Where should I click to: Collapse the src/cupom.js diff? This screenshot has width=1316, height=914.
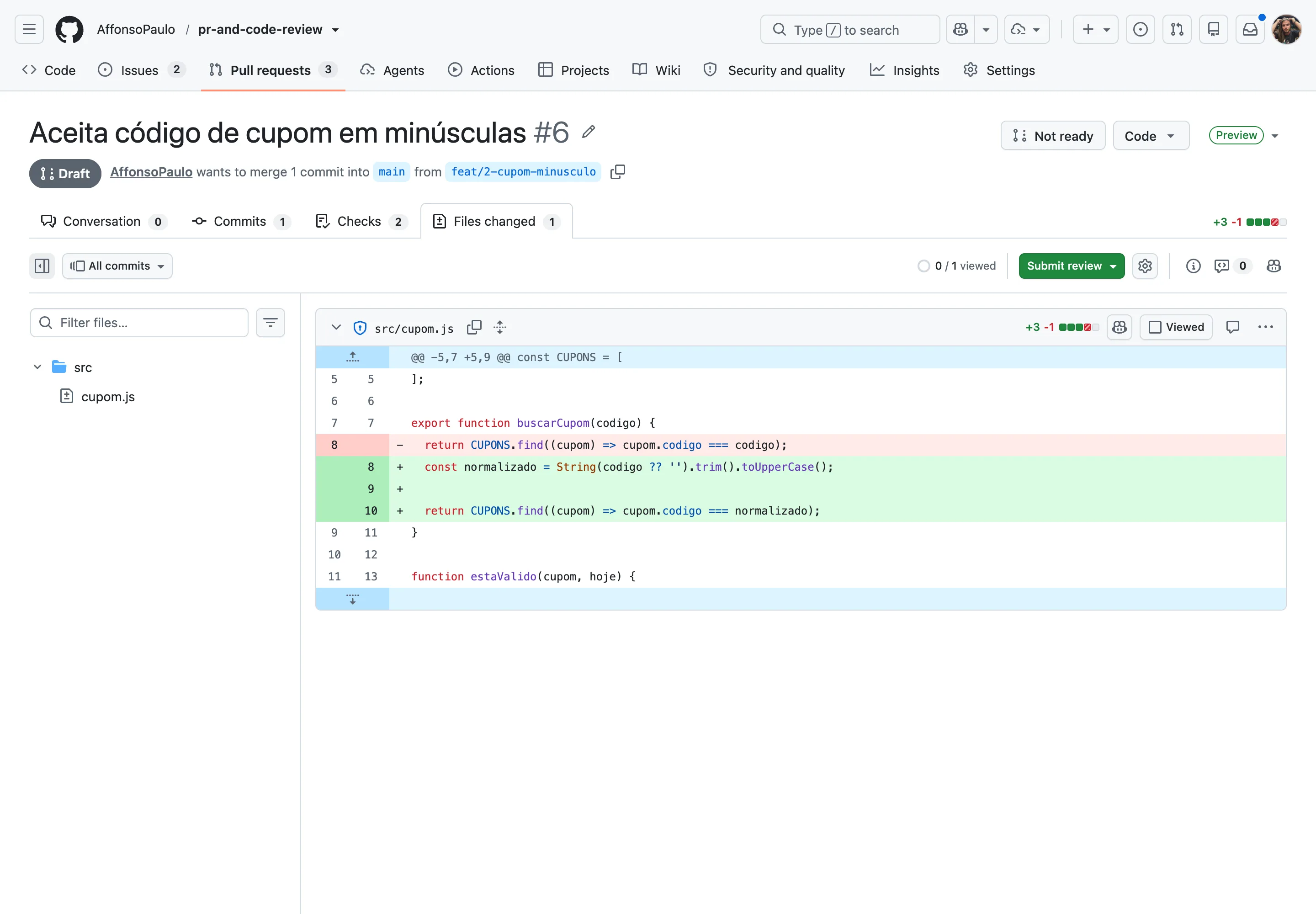click(x=336, y=327)
